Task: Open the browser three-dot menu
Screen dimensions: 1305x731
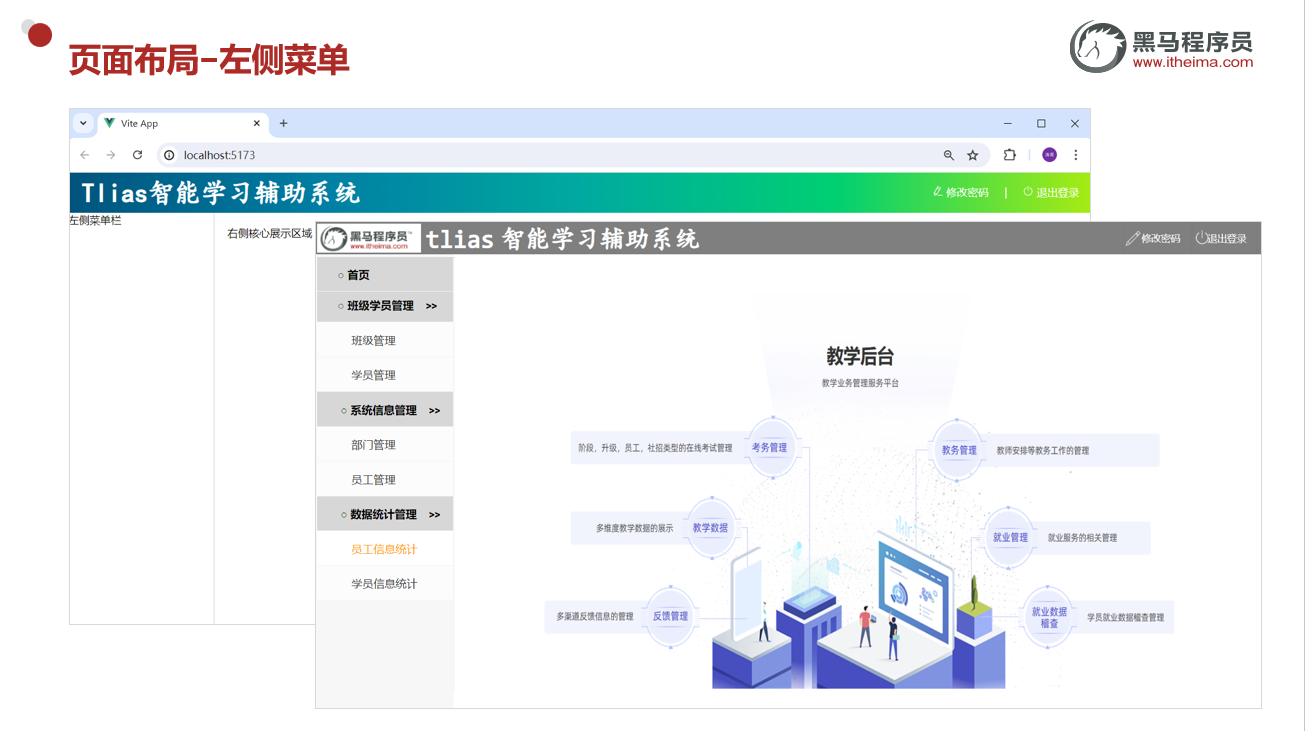Action: [1075, 155]
